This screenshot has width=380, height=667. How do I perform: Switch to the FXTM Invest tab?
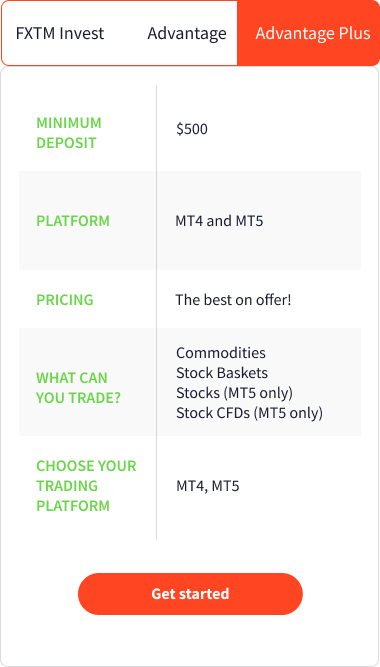60,33
